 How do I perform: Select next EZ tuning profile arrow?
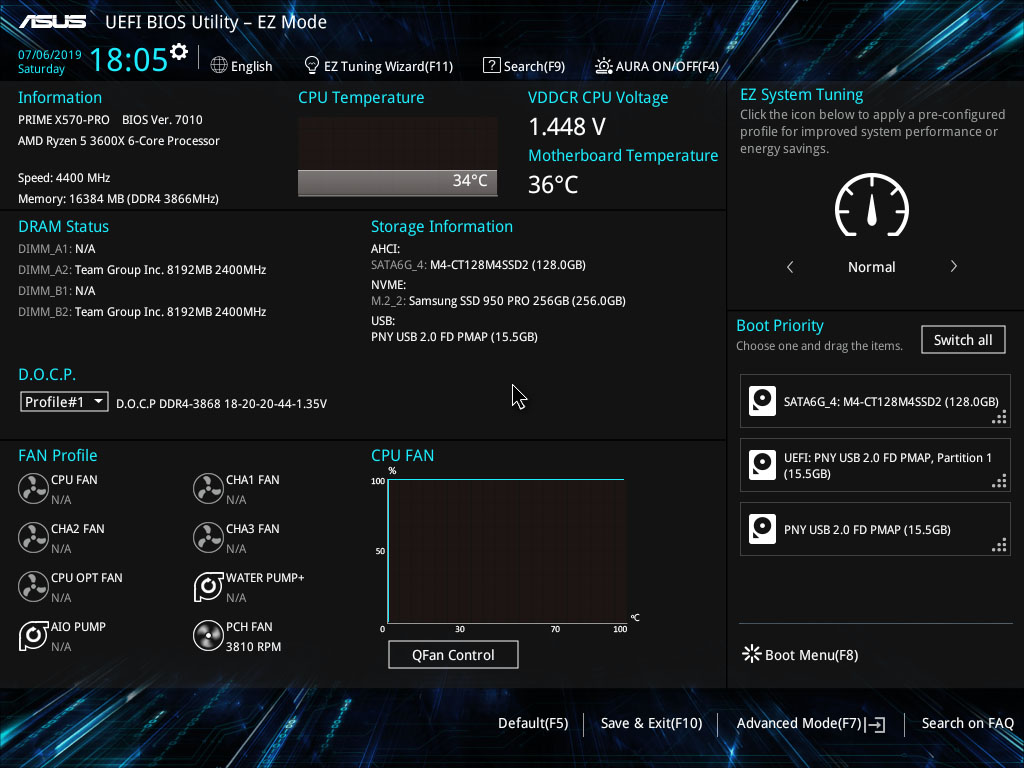coord(953,266)
